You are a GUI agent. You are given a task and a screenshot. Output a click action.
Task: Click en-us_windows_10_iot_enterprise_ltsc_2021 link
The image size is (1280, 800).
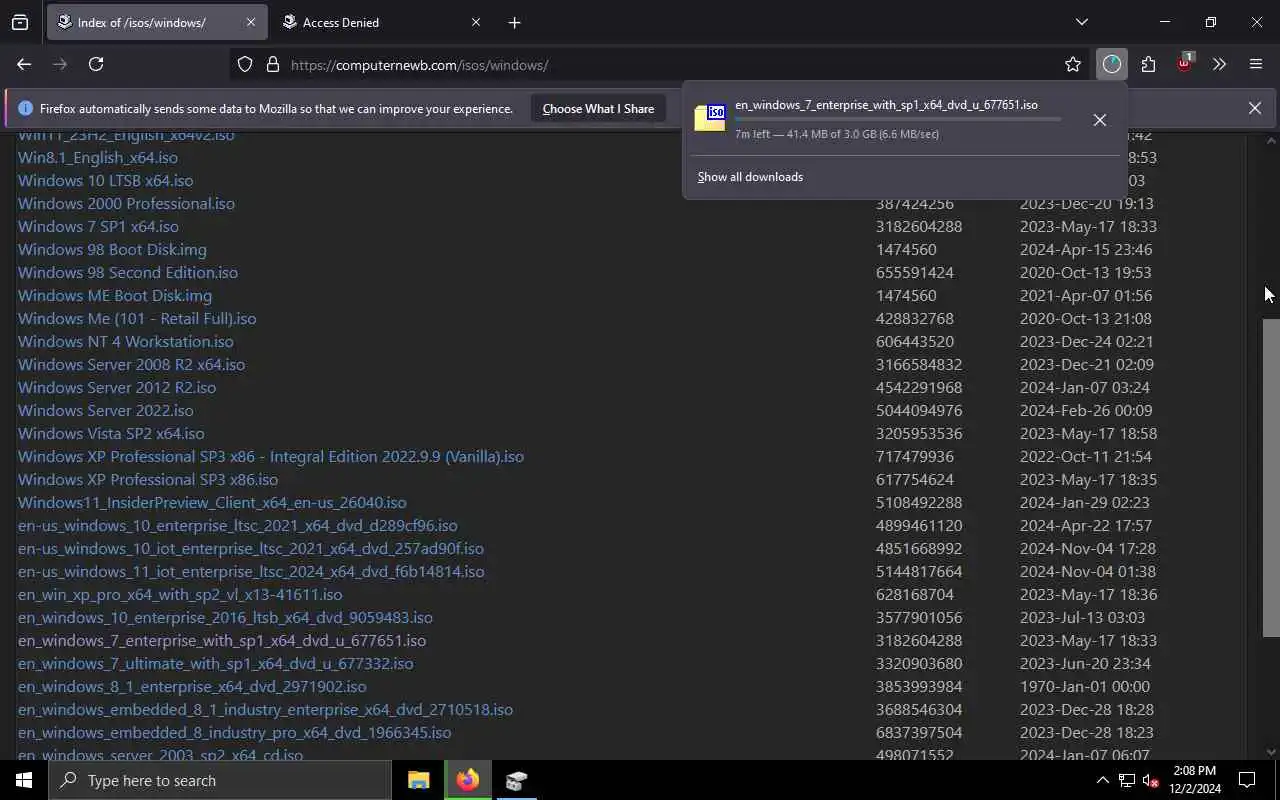click(251, 548)
